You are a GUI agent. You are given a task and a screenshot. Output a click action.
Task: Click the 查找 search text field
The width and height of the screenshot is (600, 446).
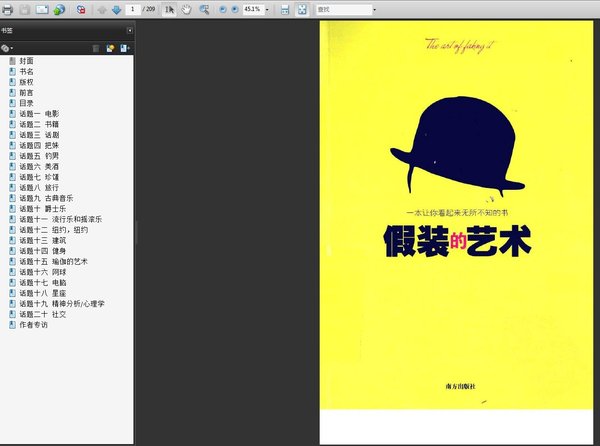(x=341, y=9)
